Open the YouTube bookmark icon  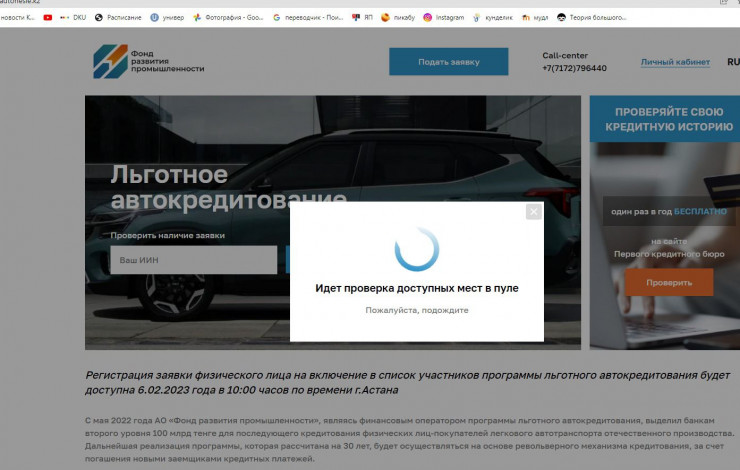pos(48,17)
